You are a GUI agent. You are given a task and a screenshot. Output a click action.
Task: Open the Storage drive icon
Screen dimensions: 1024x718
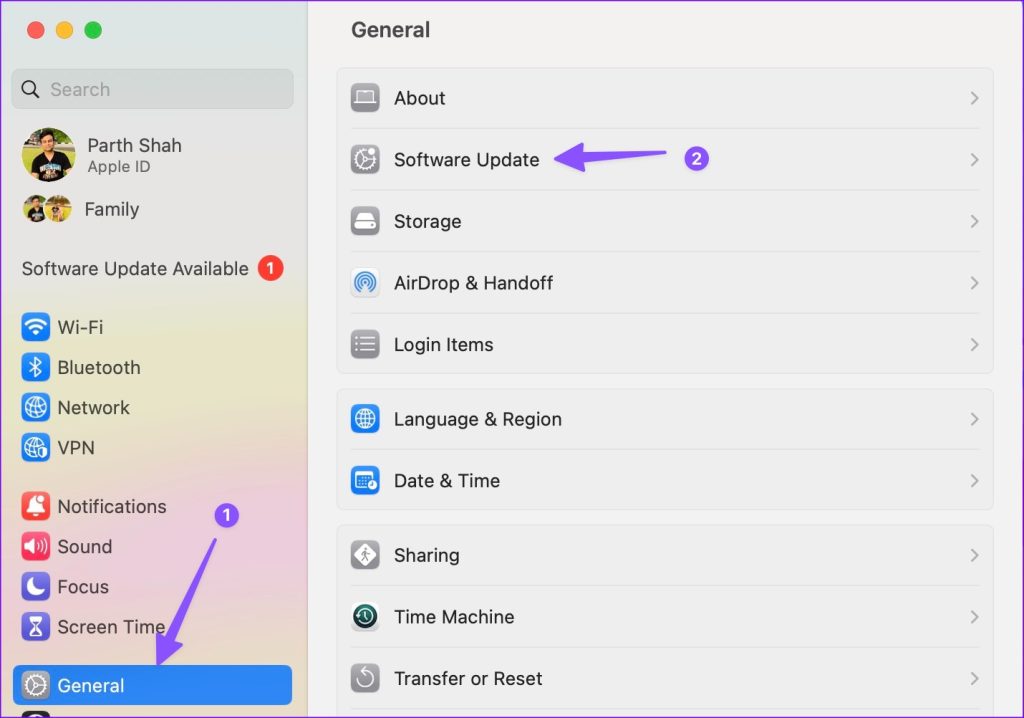pos(365,221)
